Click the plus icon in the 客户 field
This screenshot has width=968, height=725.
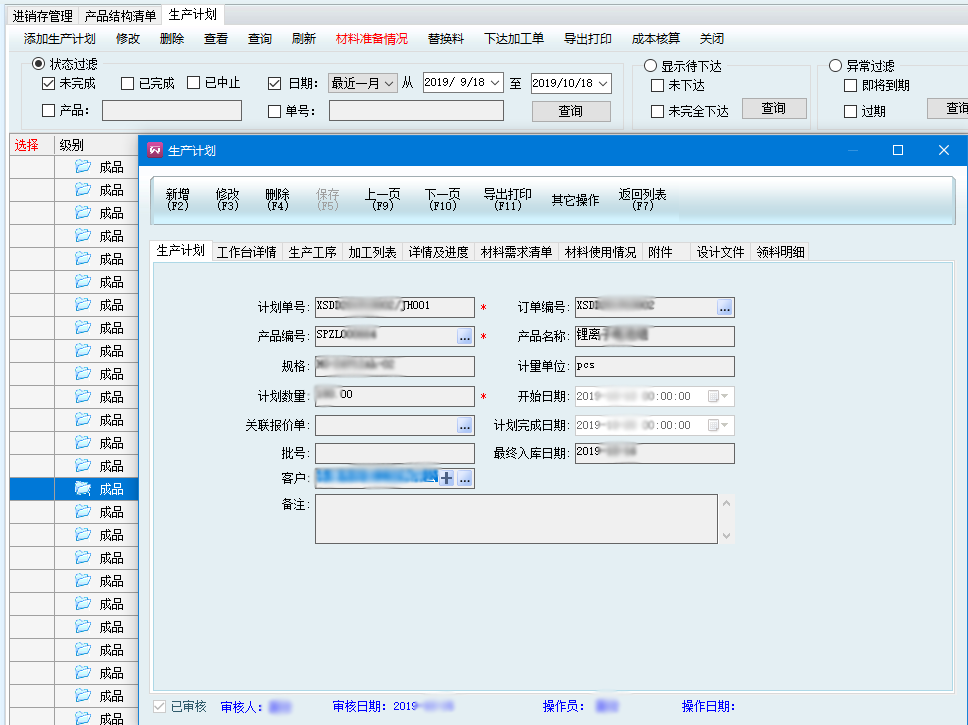446,478
